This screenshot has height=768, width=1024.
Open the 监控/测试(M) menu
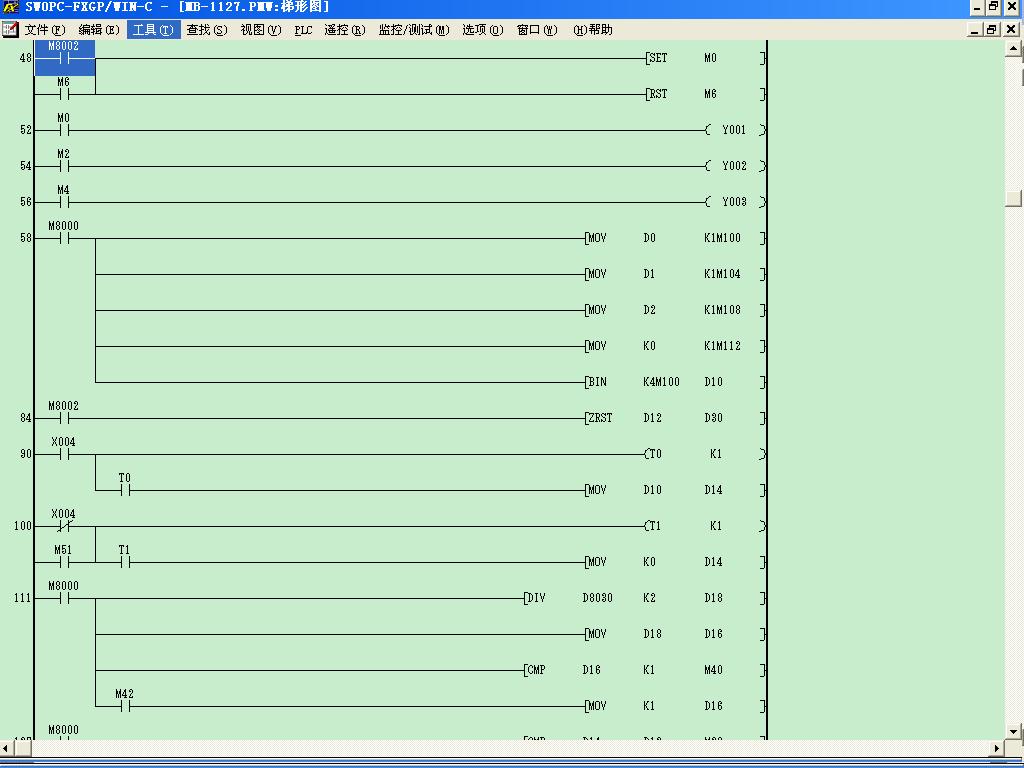coord(413,30)
